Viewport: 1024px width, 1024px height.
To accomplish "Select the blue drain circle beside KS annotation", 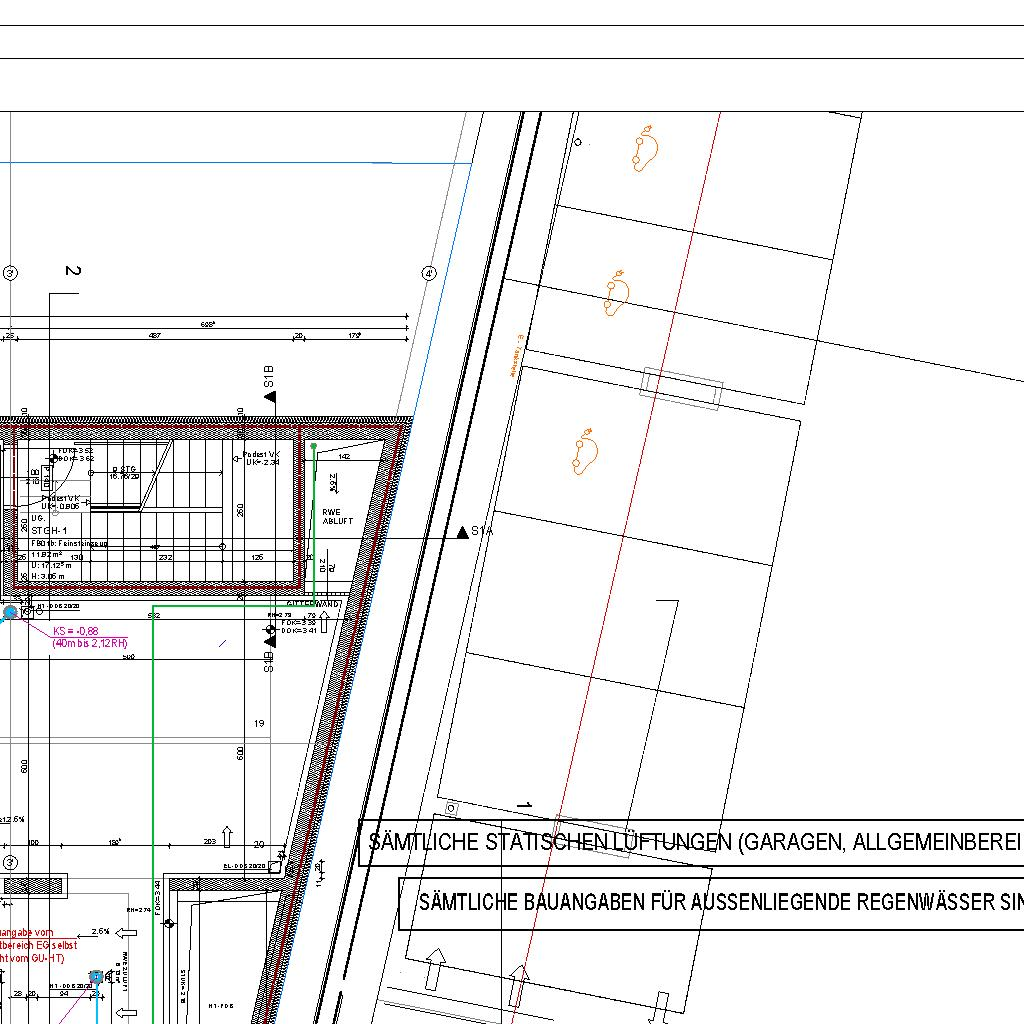I will [x=11, y=612].
